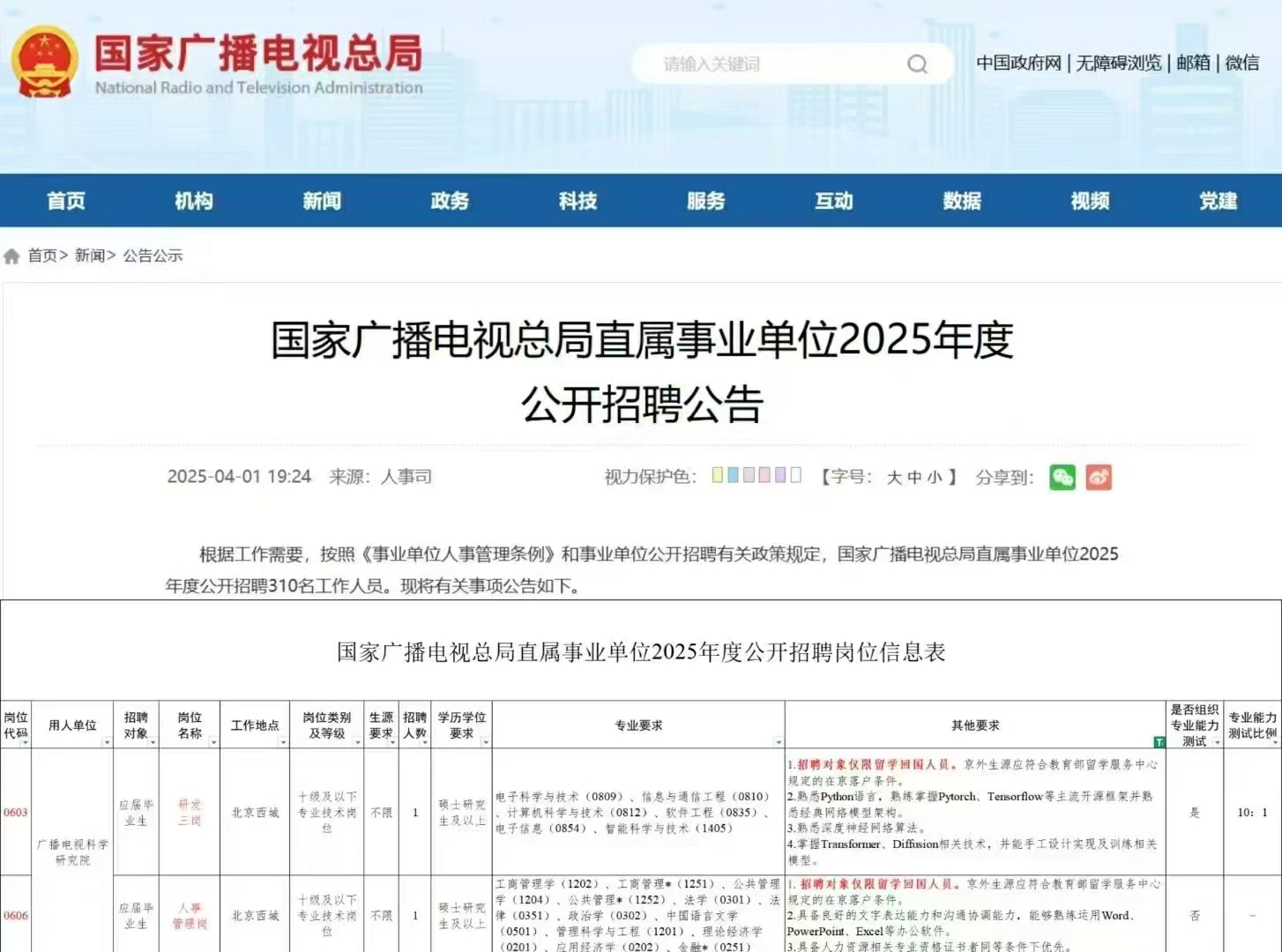Open the 数据 navigation menu
Viewport: 1282px width, 952px height.
point(962,201)
